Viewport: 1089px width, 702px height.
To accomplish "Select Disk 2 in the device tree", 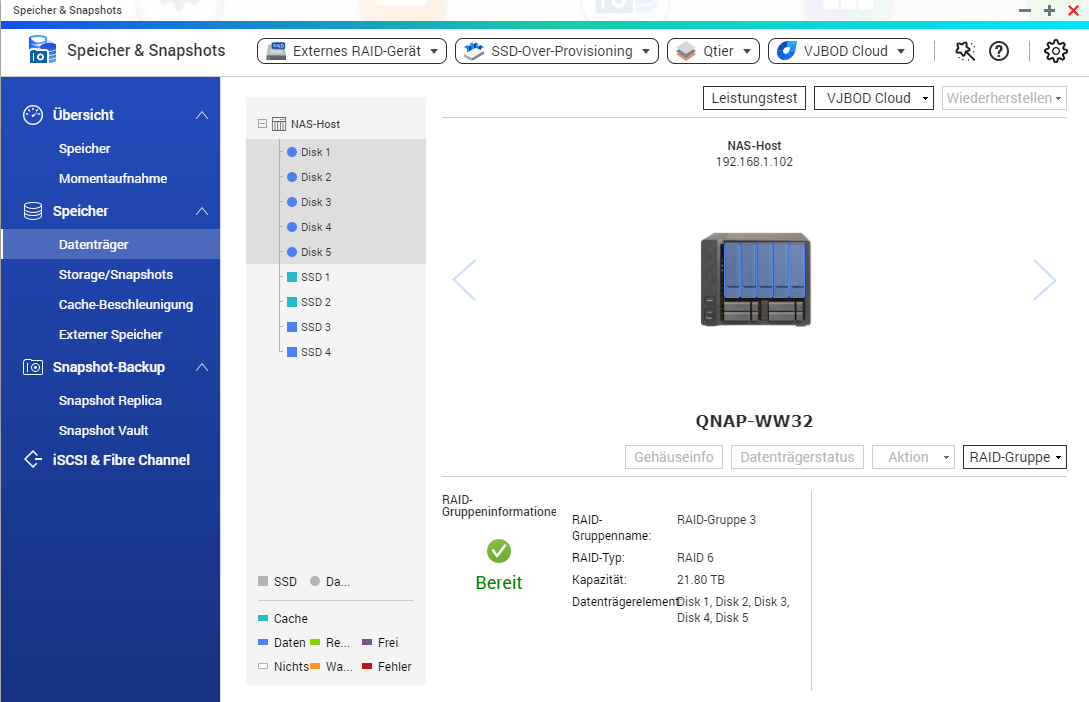I will click(x=316, y=177).
